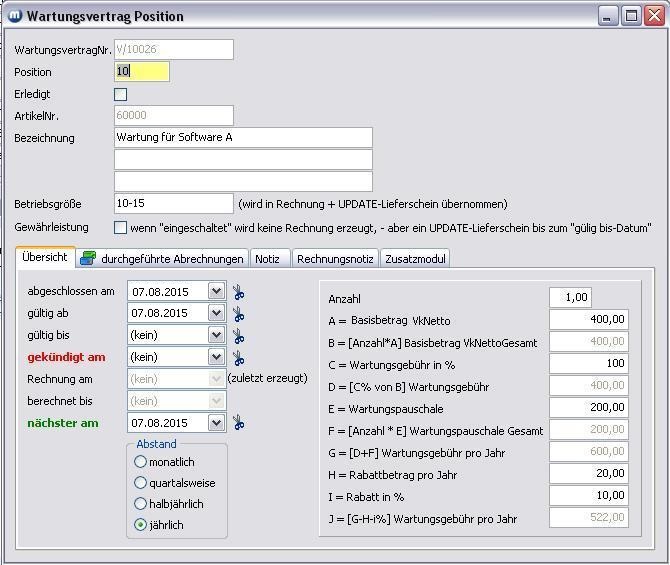This screenshot has height=565, width=670.
Task: Click the Anzahl value field
Action: pyautogui.click(x=570, y=297)
